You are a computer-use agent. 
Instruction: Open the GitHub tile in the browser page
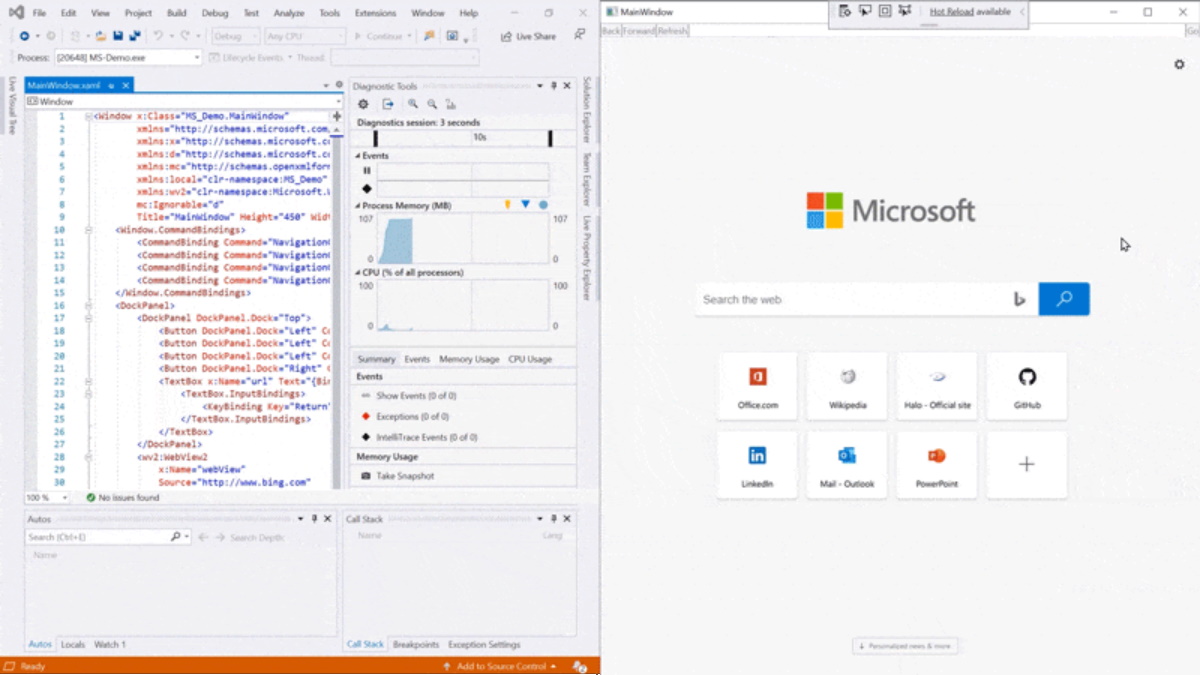click(x=1027, y=387)
